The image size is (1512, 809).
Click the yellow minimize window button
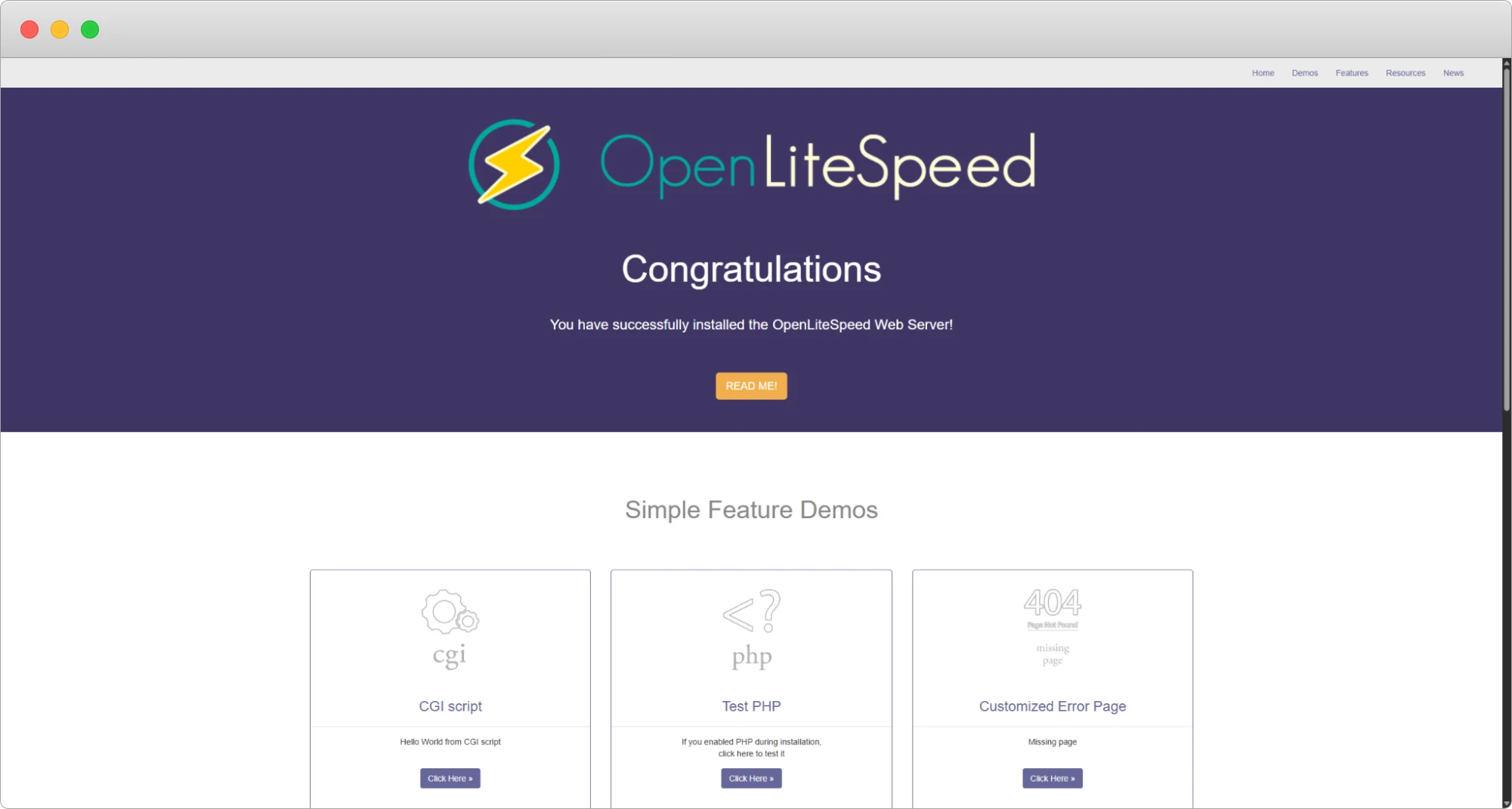tap(60, 29)
